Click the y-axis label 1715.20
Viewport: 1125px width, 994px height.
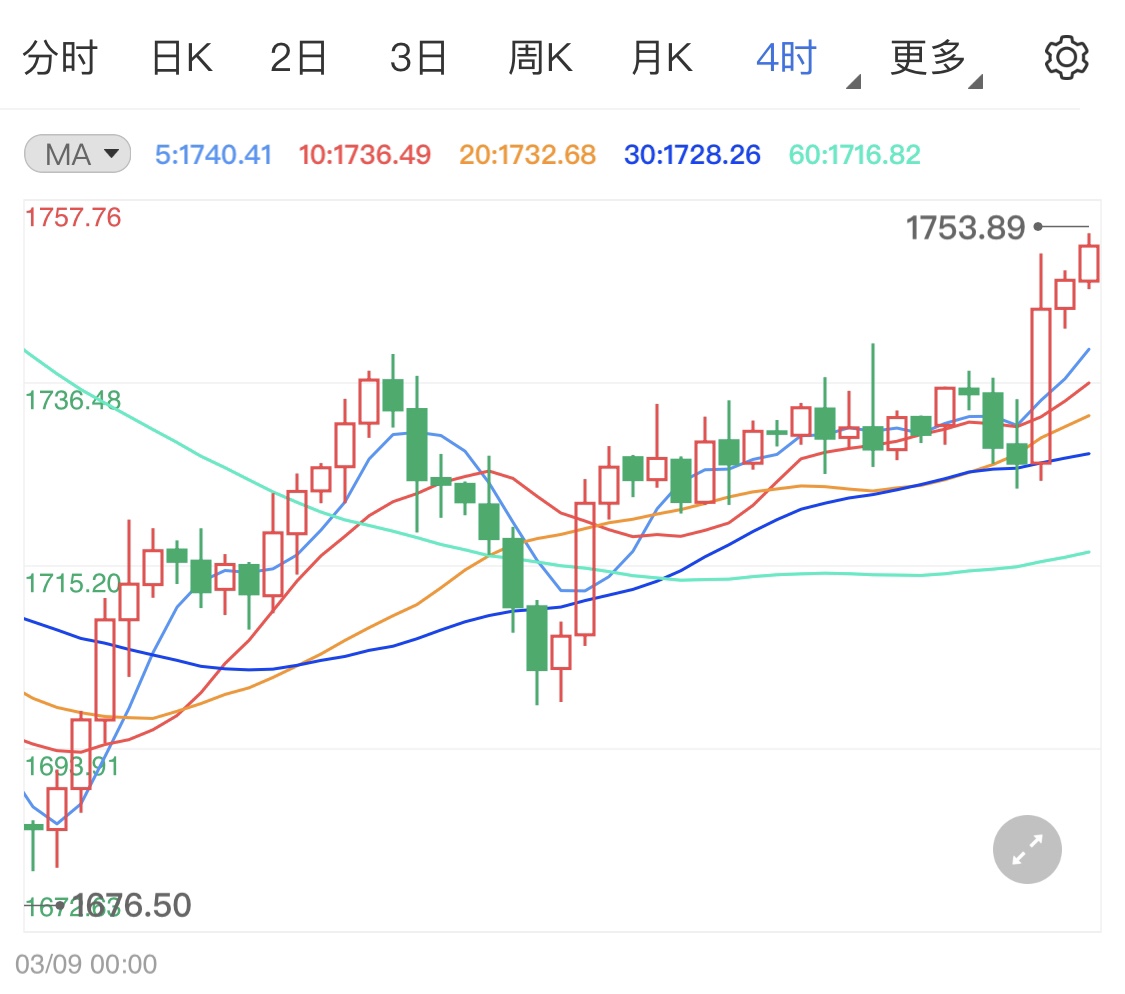pos(73,583)
